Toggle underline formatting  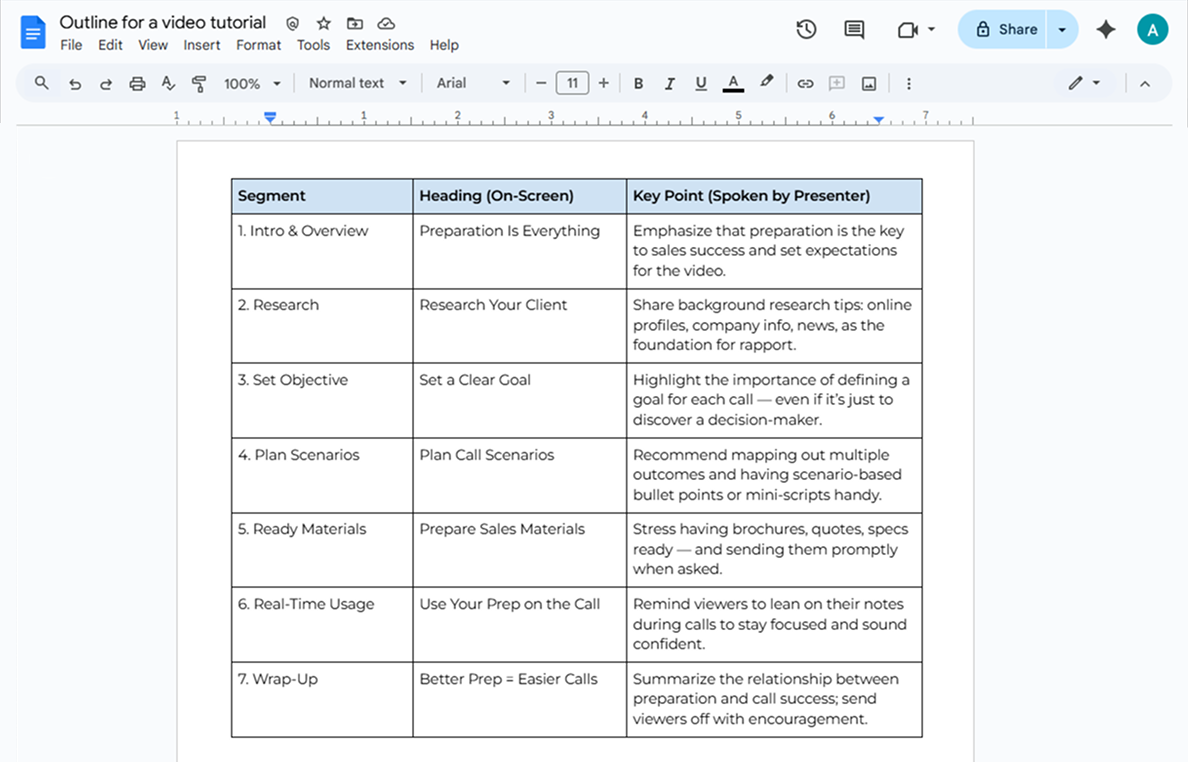pos(701,83)
